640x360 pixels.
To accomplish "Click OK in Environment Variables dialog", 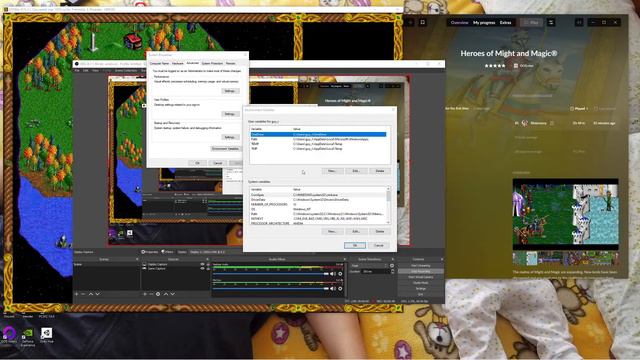I will pos(355,245).
